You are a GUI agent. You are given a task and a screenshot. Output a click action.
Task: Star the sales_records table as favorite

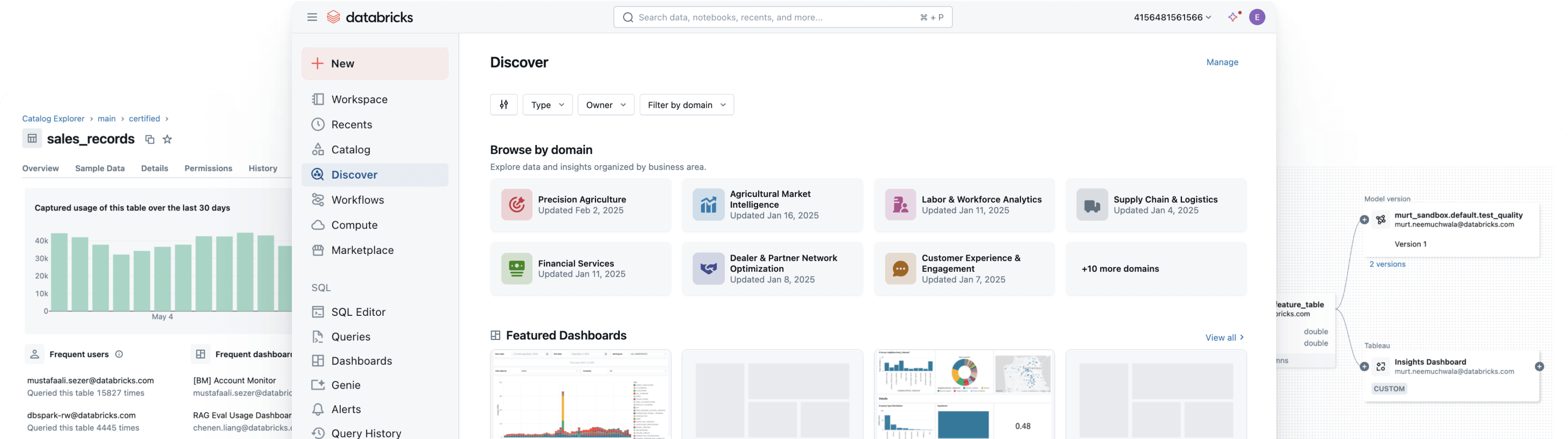coord(167,139)
